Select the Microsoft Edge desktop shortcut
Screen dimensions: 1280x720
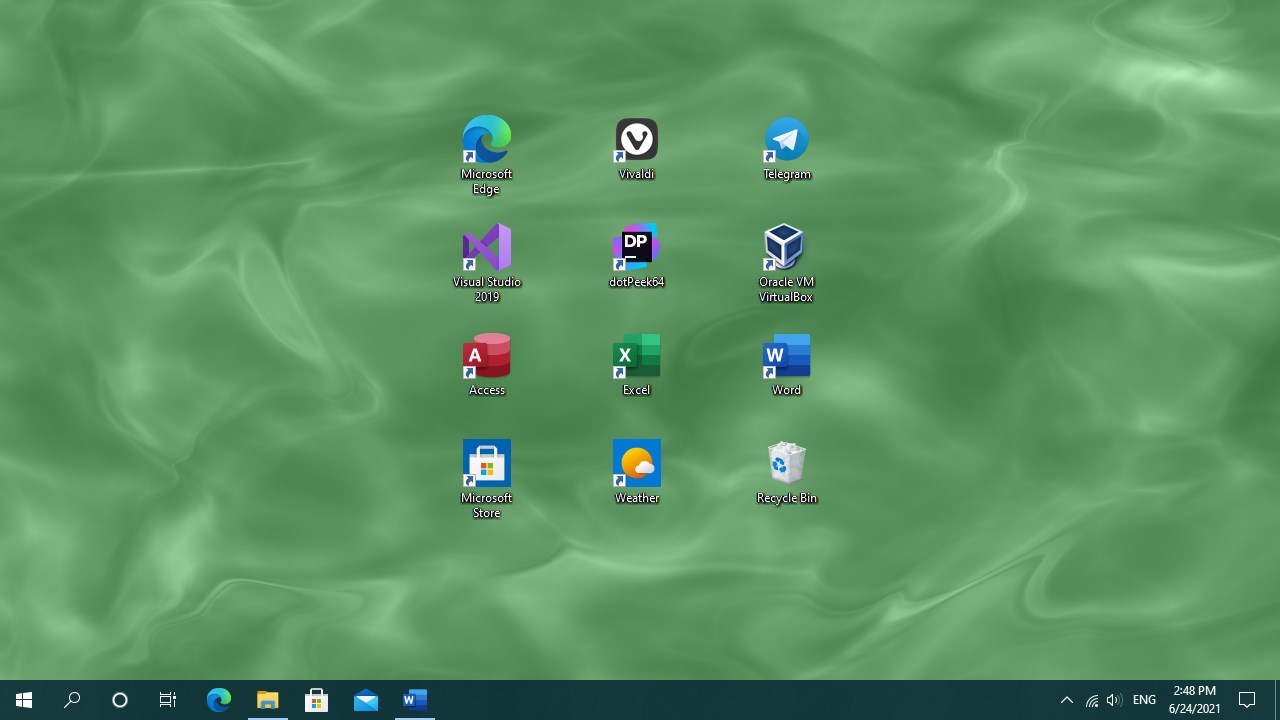pos(486,155)
